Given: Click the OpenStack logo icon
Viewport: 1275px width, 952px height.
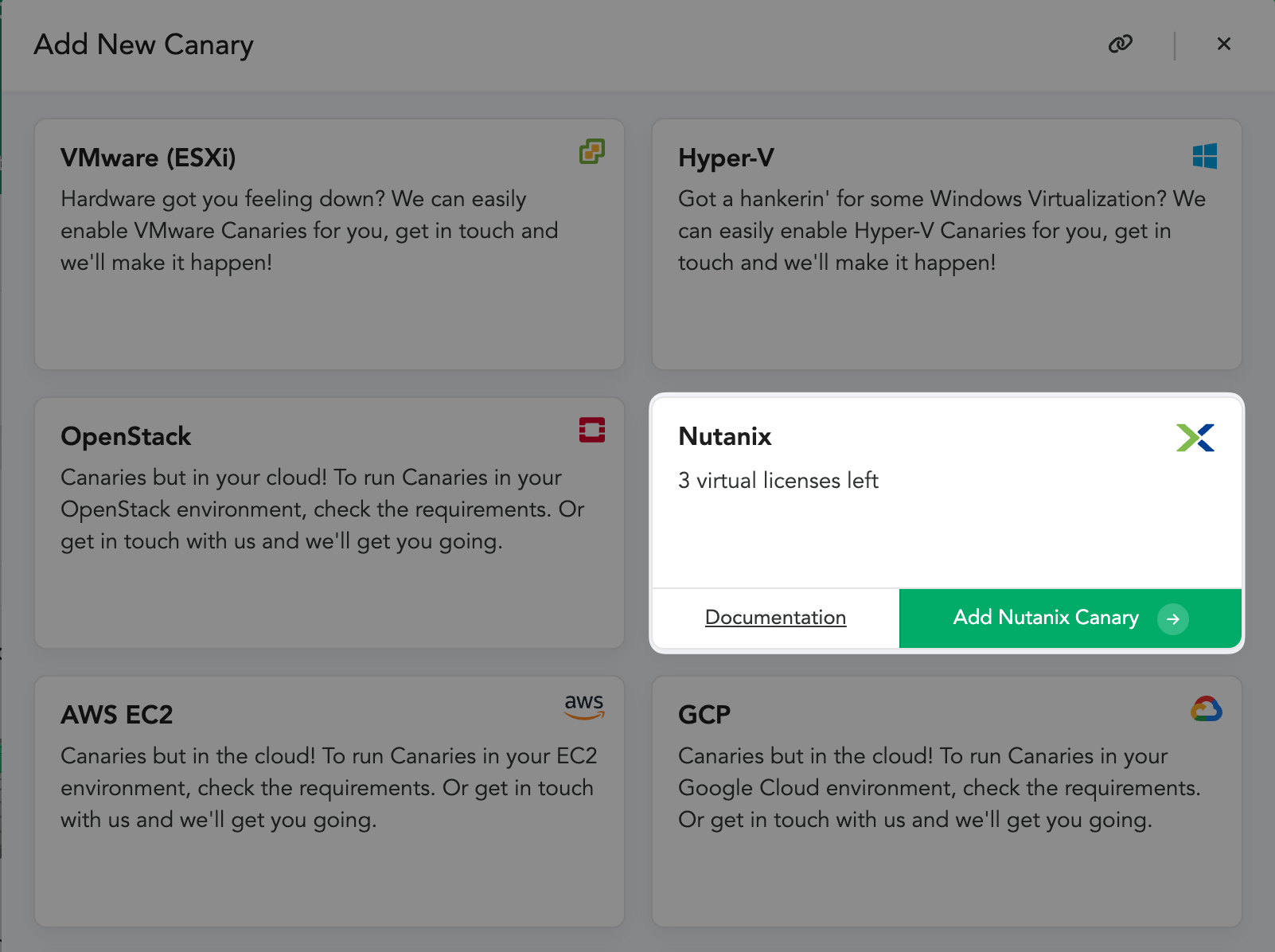Looking at the screenshot, I should pos(591,430).
